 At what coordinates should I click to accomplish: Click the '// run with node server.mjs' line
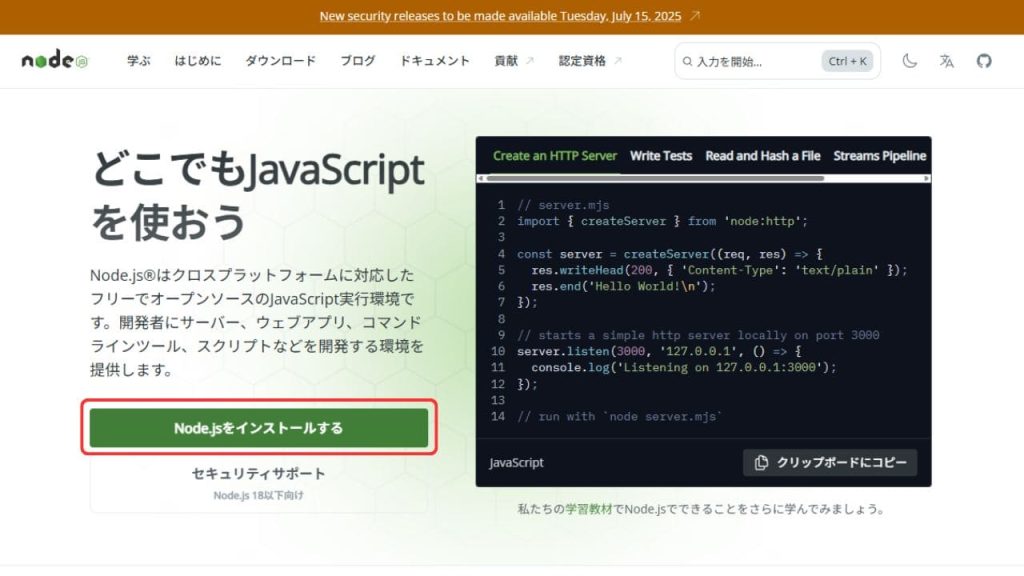pos(619,417)
